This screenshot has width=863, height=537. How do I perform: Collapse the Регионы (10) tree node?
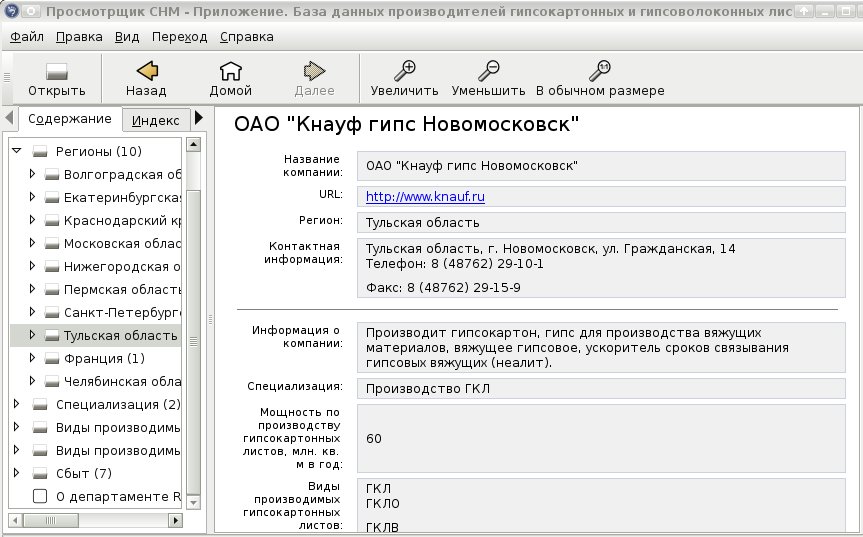pos(17,150)
